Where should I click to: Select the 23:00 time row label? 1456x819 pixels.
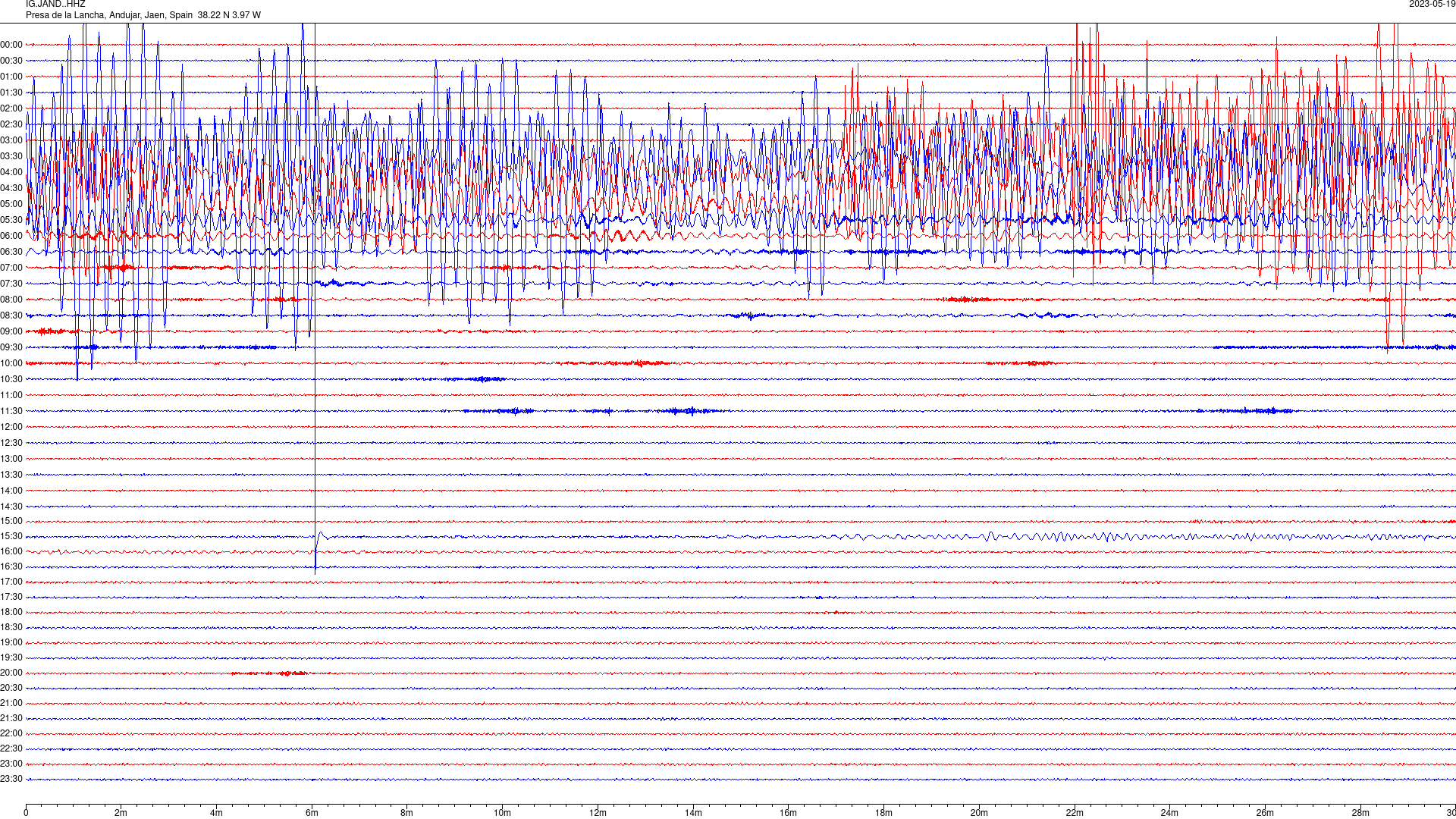click(x=11, y=764)
